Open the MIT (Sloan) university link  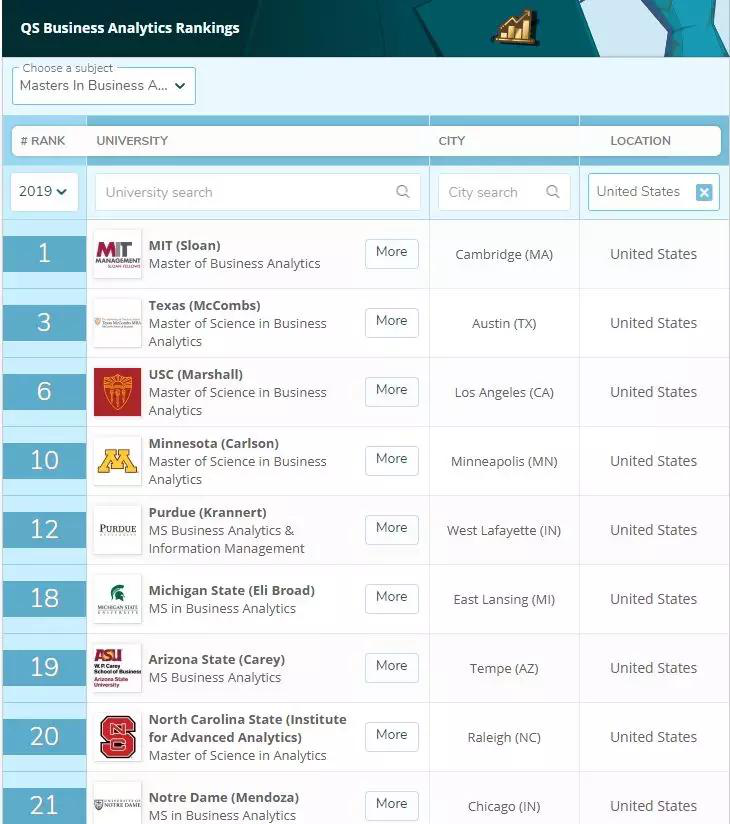(184, 245)
